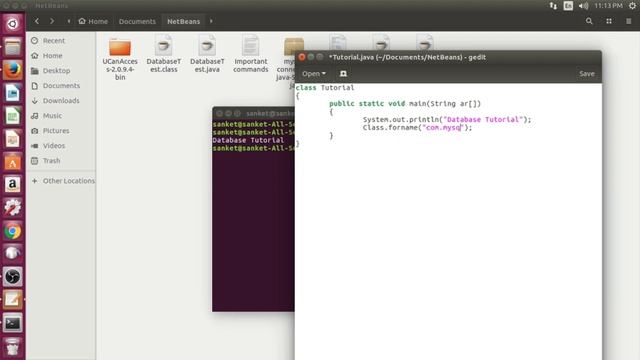Save the Tutorial.java file in gedit
Image resolution: width=640 pixels, height=360 pixels.
[x=587, y=74]
